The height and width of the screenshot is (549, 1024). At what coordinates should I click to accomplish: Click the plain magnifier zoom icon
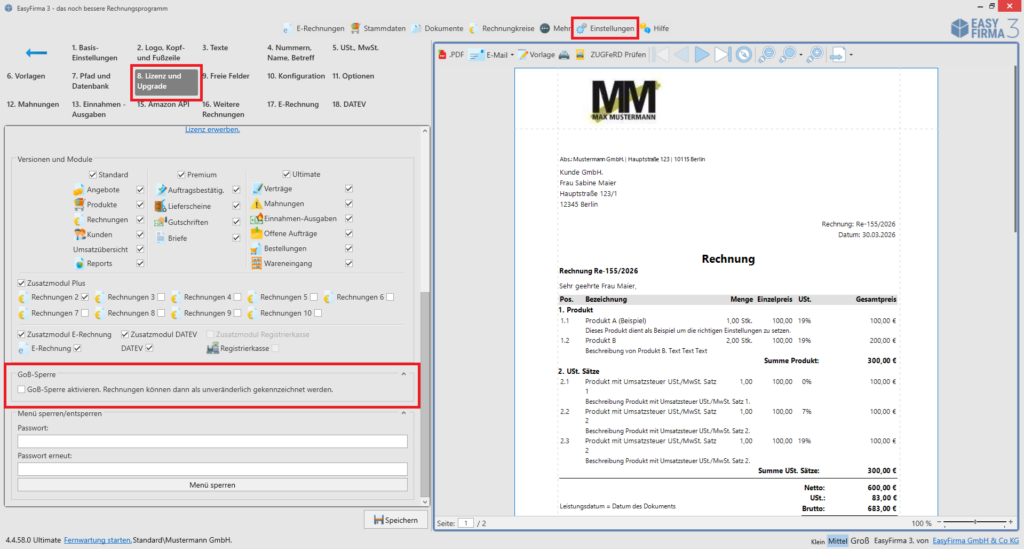(x=788, y=55)
